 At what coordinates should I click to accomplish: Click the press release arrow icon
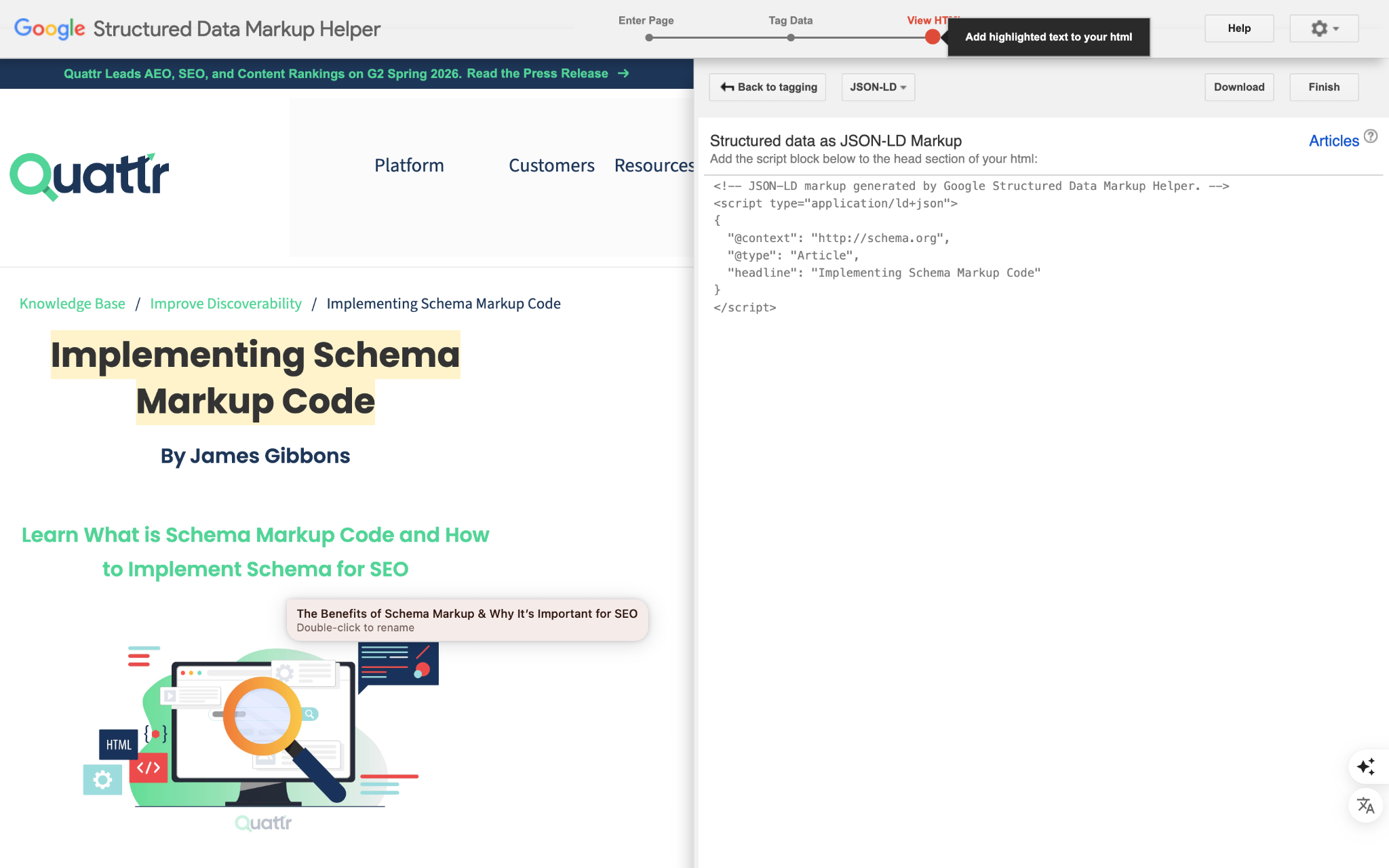(624, 73)
